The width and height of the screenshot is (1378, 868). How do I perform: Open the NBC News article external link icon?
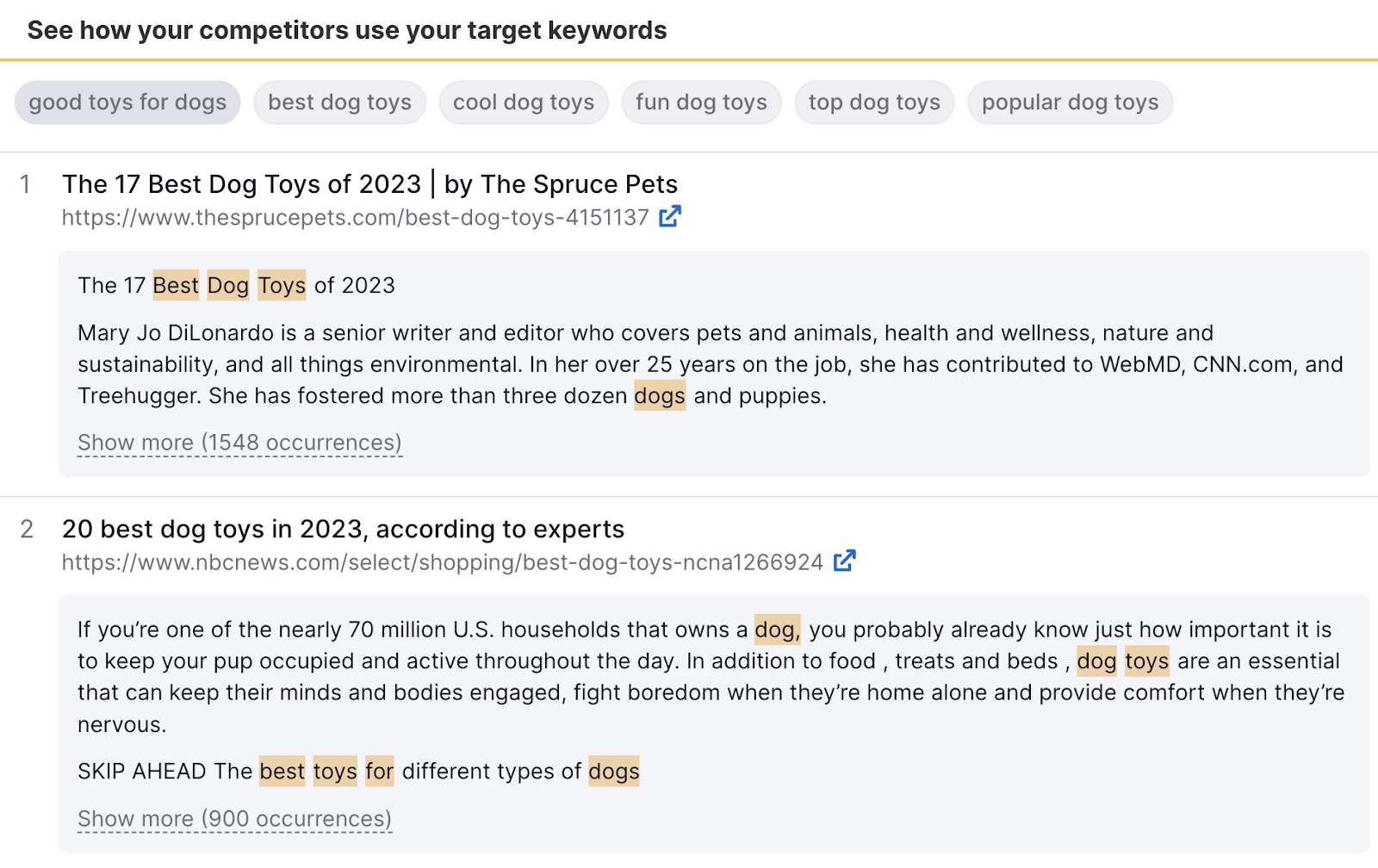pyautogui.click(x=845, y=561)
